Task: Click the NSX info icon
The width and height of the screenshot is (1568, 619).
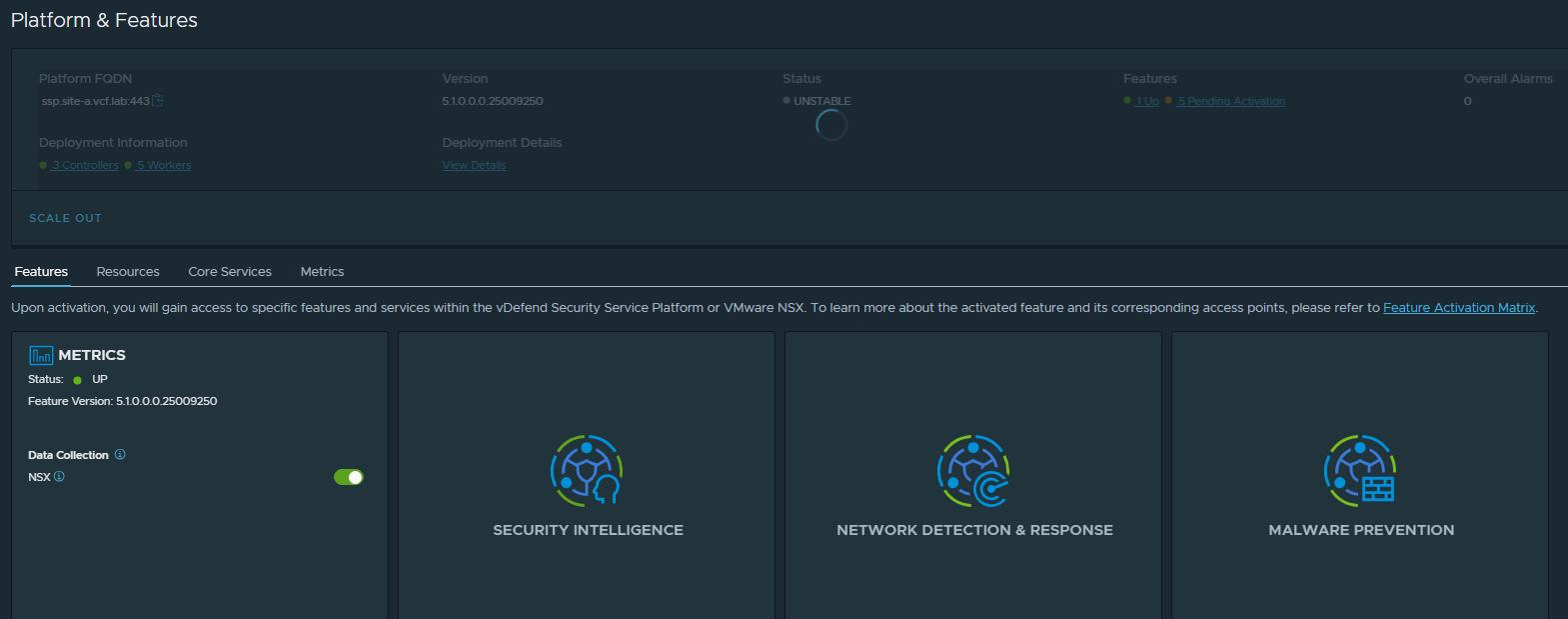Action: [59, 477]
